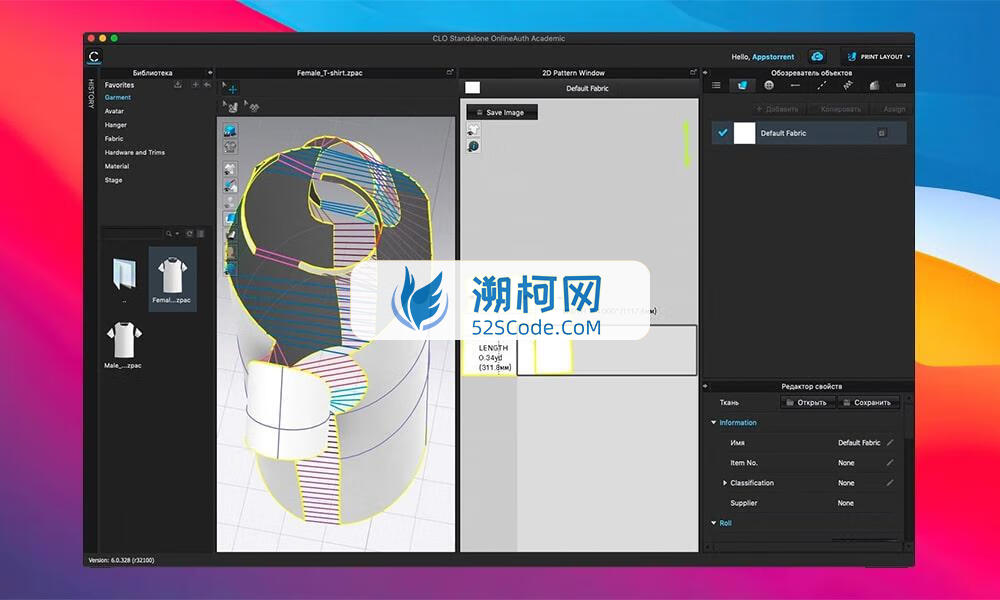Click the Version 6.0.328 status text

121,560
